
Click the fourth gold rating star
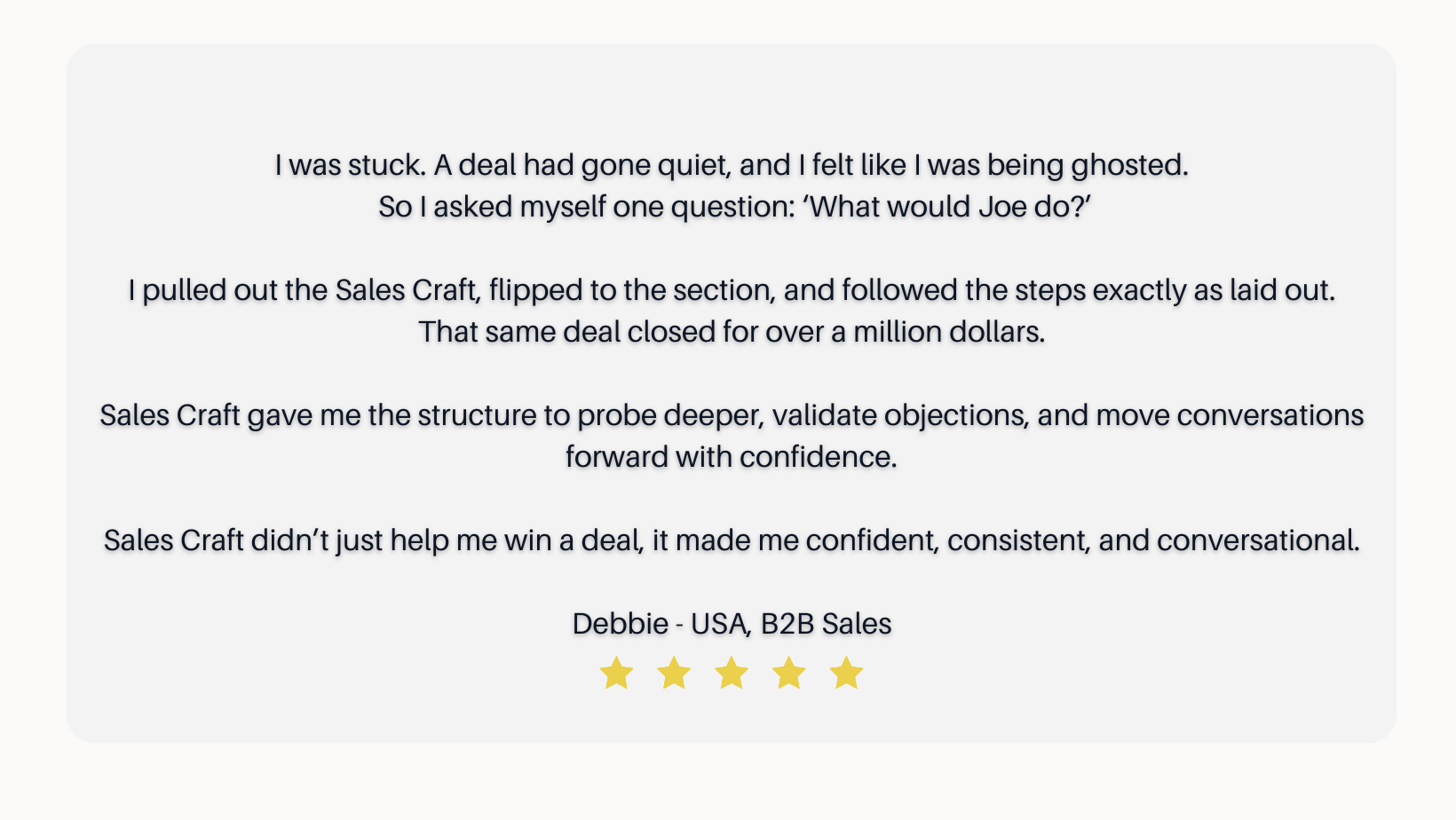tap(789, 674)
